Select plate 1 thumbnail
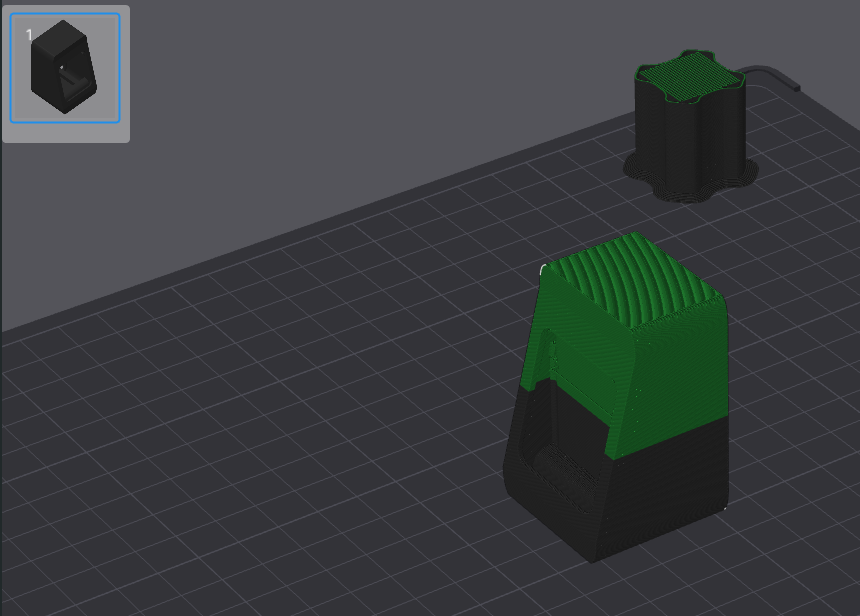The width and height of the screenshot is (860, 616). point(65,68)
